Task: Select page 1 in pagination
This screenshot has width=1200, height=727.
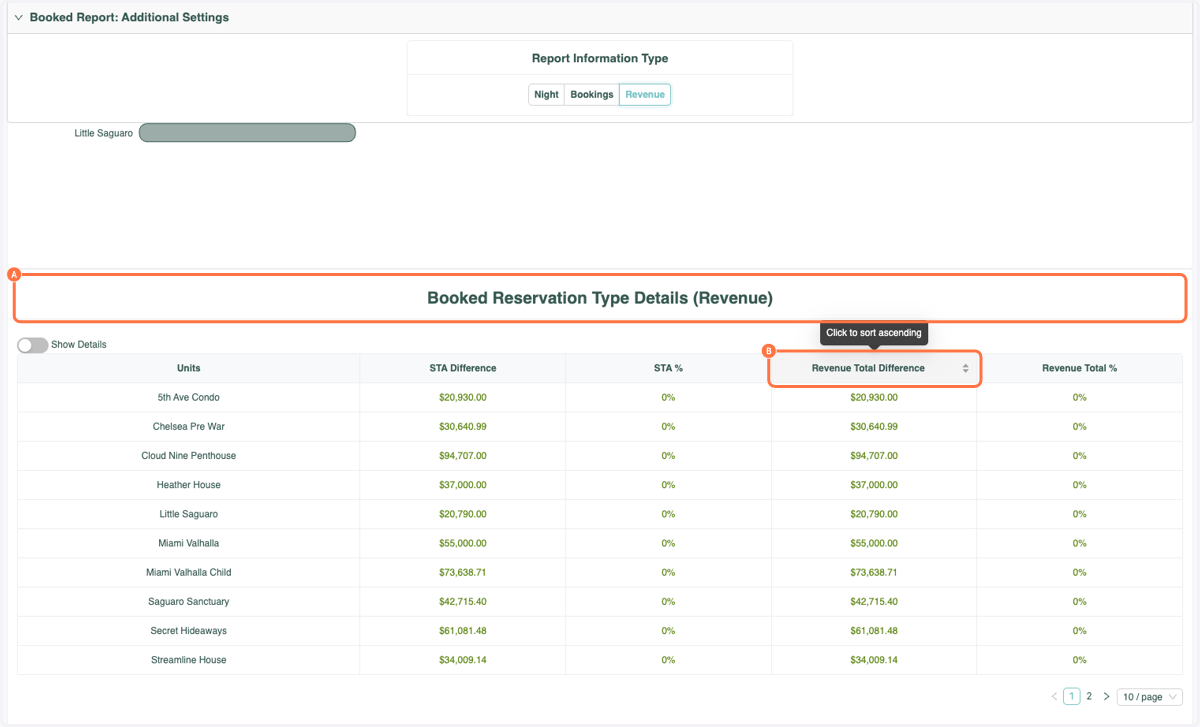Action: coord(1072,697)
